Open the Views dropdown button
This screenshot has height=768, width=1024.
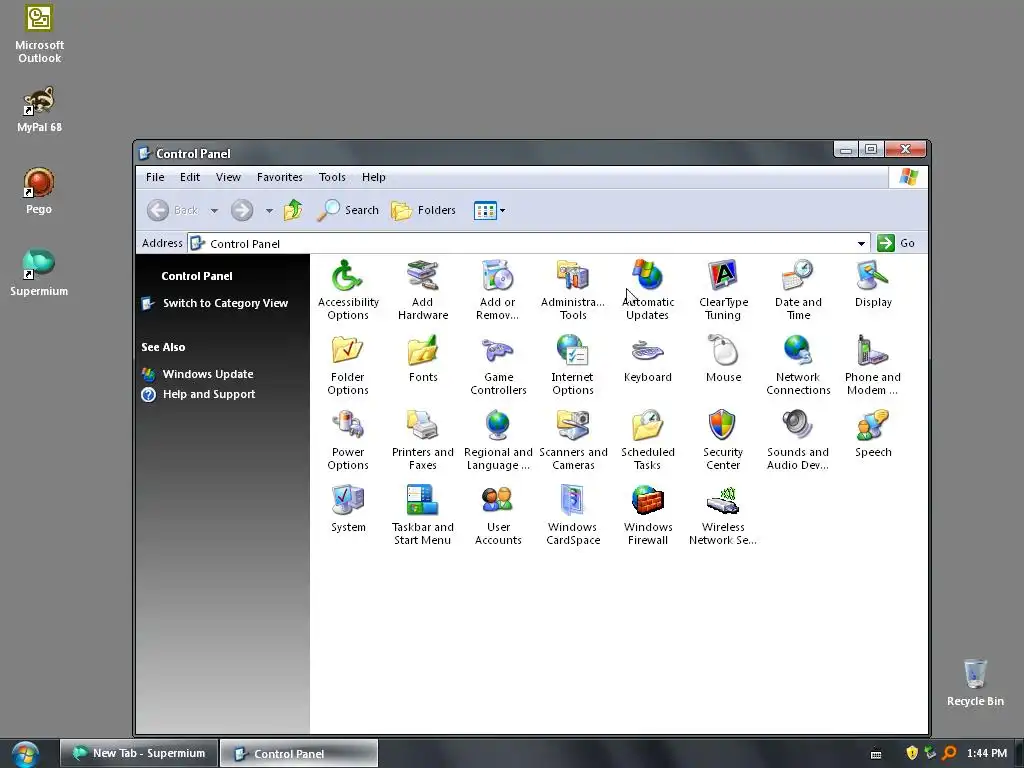coord(489,210)
